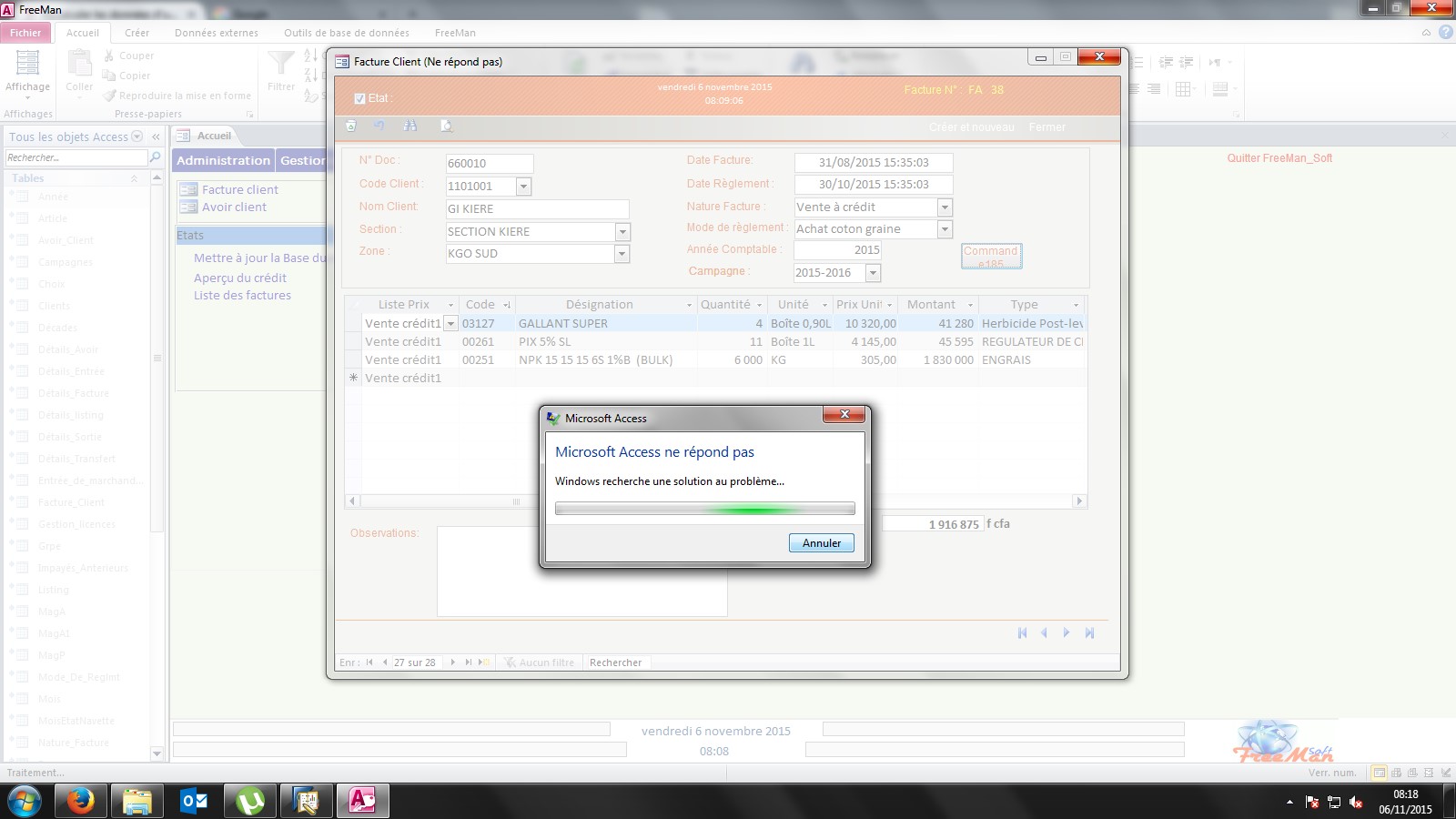1456x819 pixels.
Task: Open Outlook from the taskbar
Action: (x=194, y=801)
